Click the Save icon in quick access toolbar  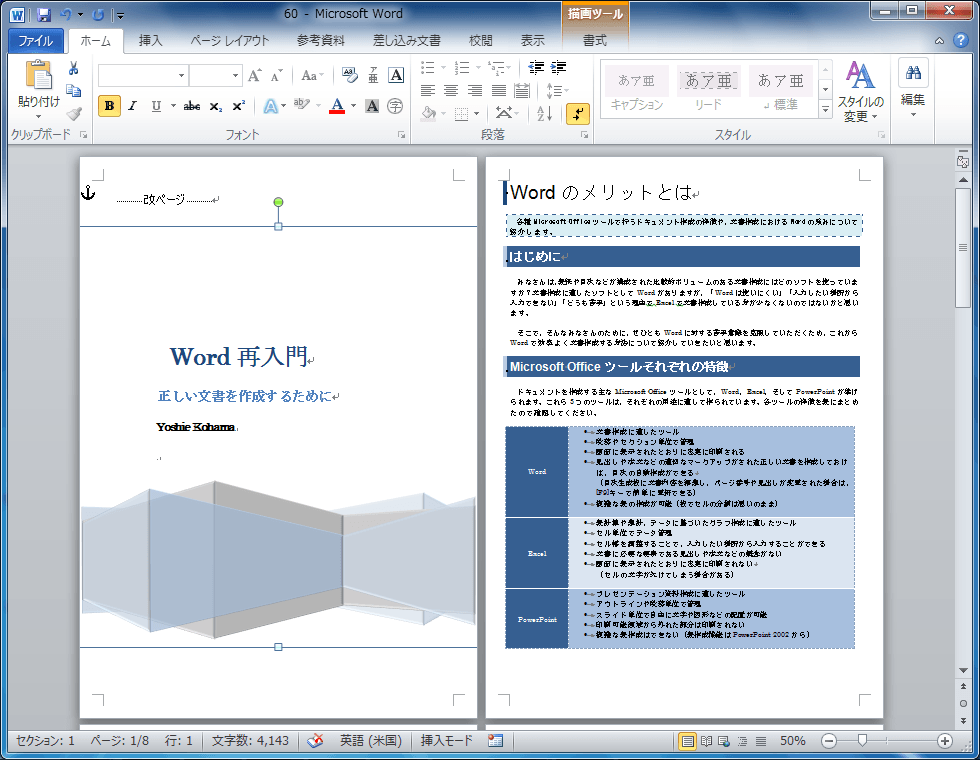(x=44, y=14)
